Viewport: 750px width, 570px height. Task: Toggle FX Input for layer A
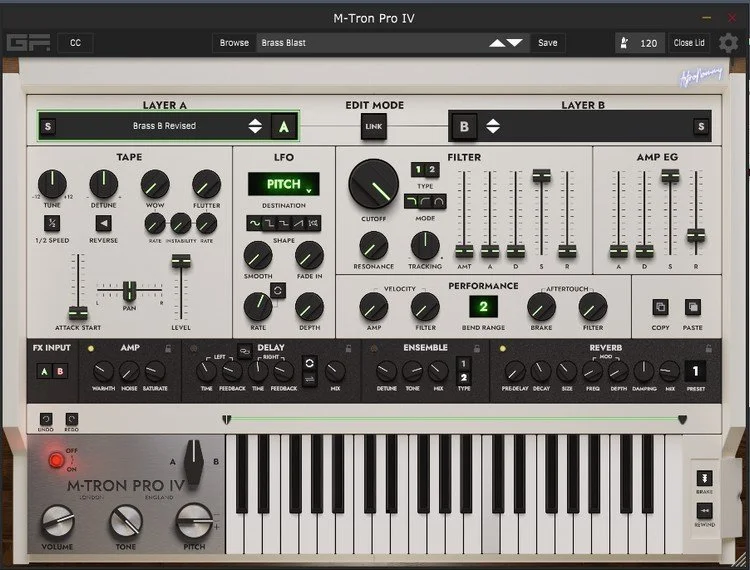[44, 371]
